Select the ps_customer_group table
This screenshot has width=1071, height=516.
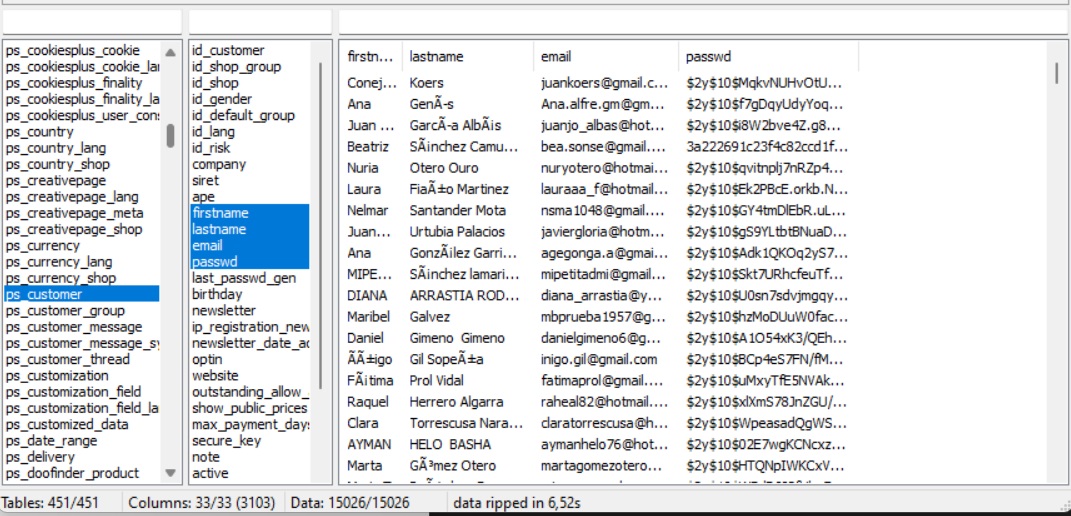tap(81, 310)
